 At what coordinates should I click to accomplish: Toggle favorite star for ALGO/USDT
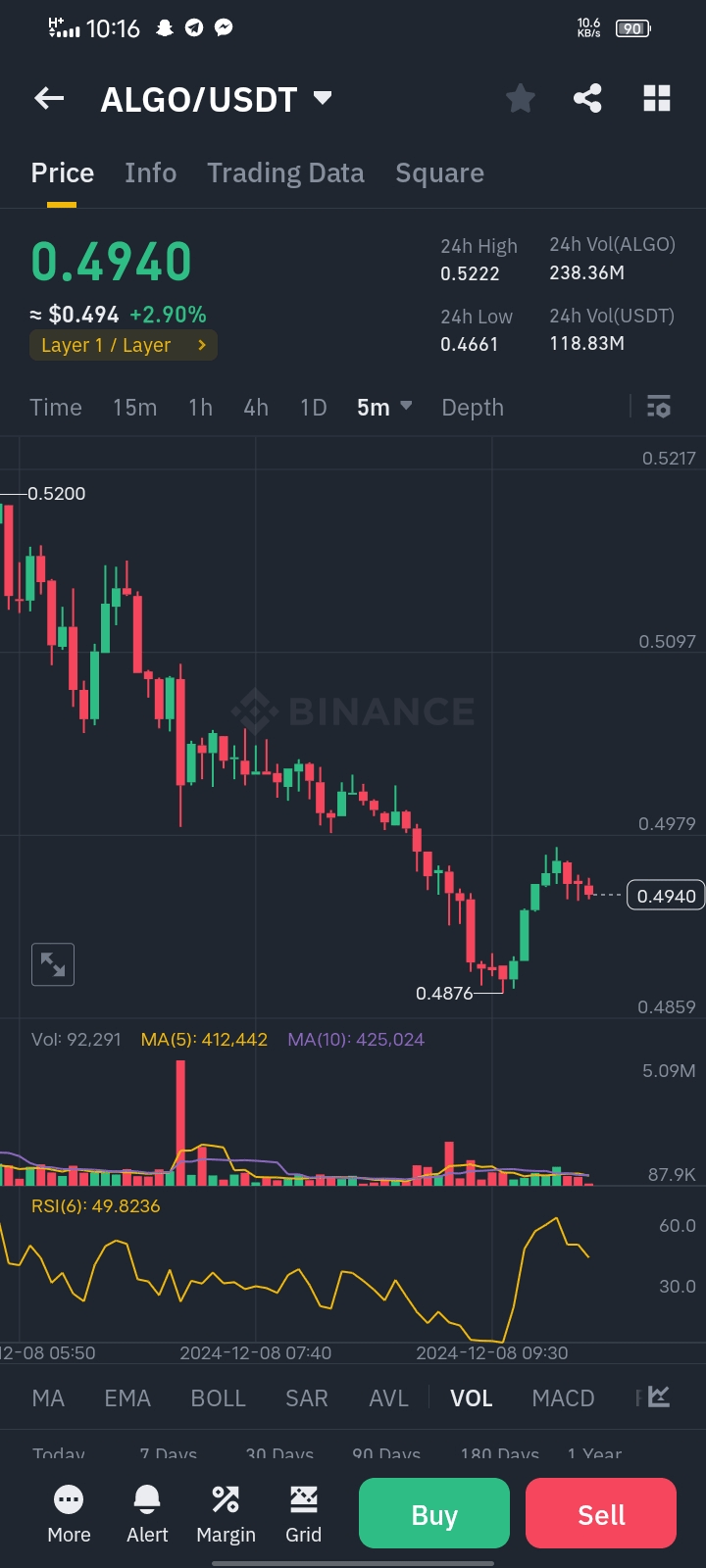pyautogui.click(x=520, y=98)
